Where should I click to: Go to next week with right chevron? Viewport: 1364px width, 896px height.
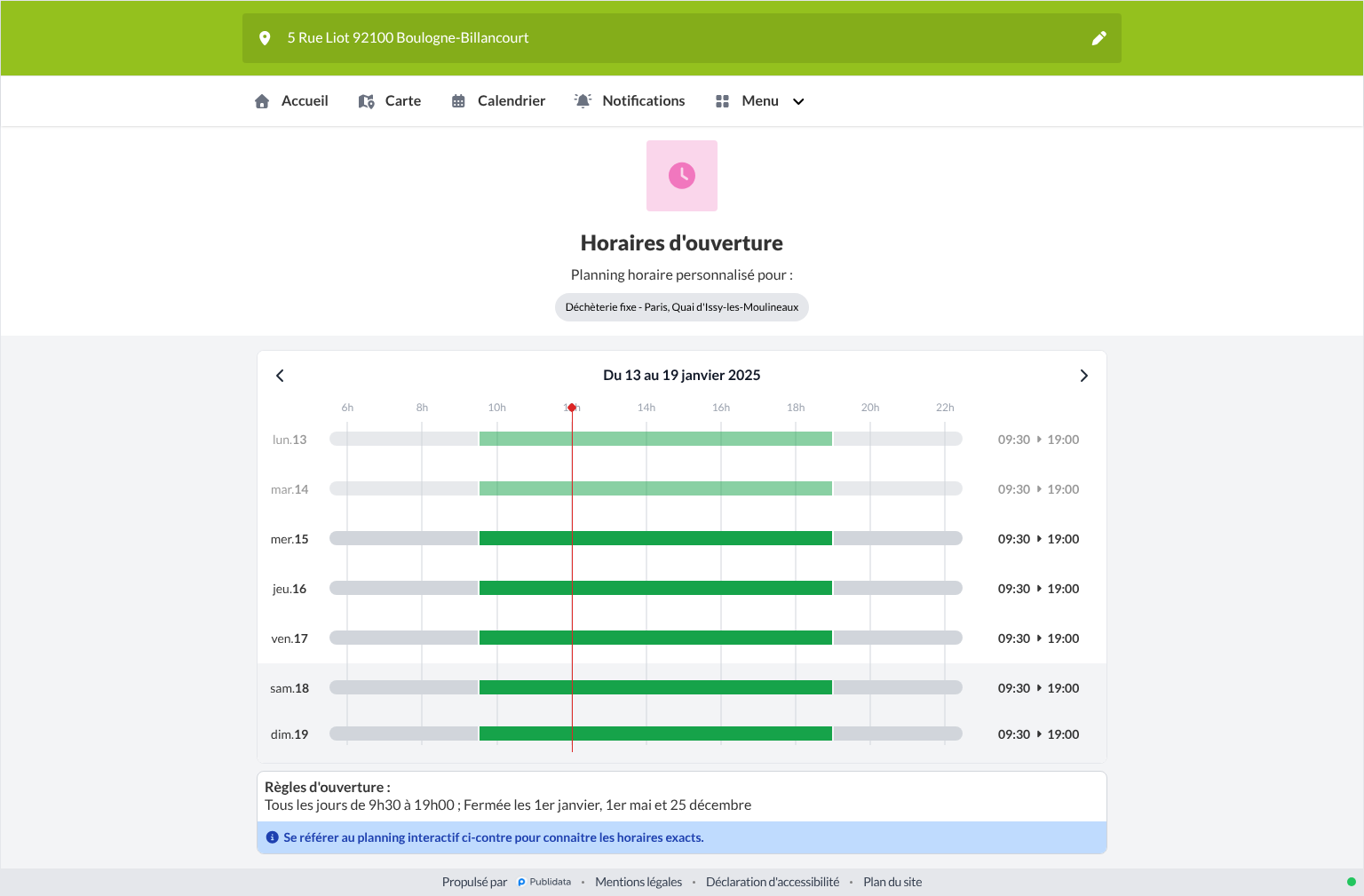click(1083, 376)
